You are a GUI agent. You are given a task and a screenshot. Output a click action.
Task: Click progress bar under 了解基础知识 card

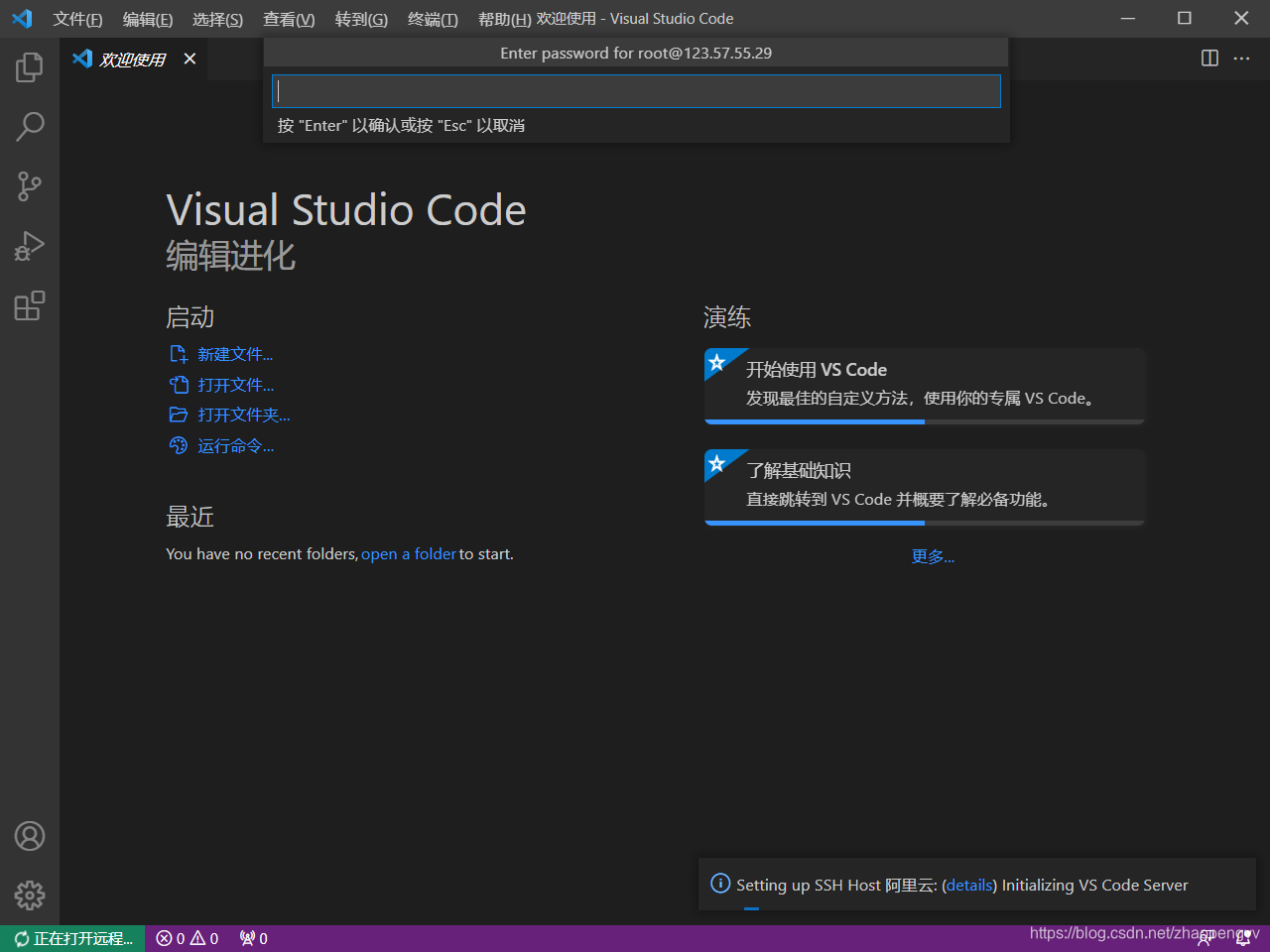(x=925, y=523)
